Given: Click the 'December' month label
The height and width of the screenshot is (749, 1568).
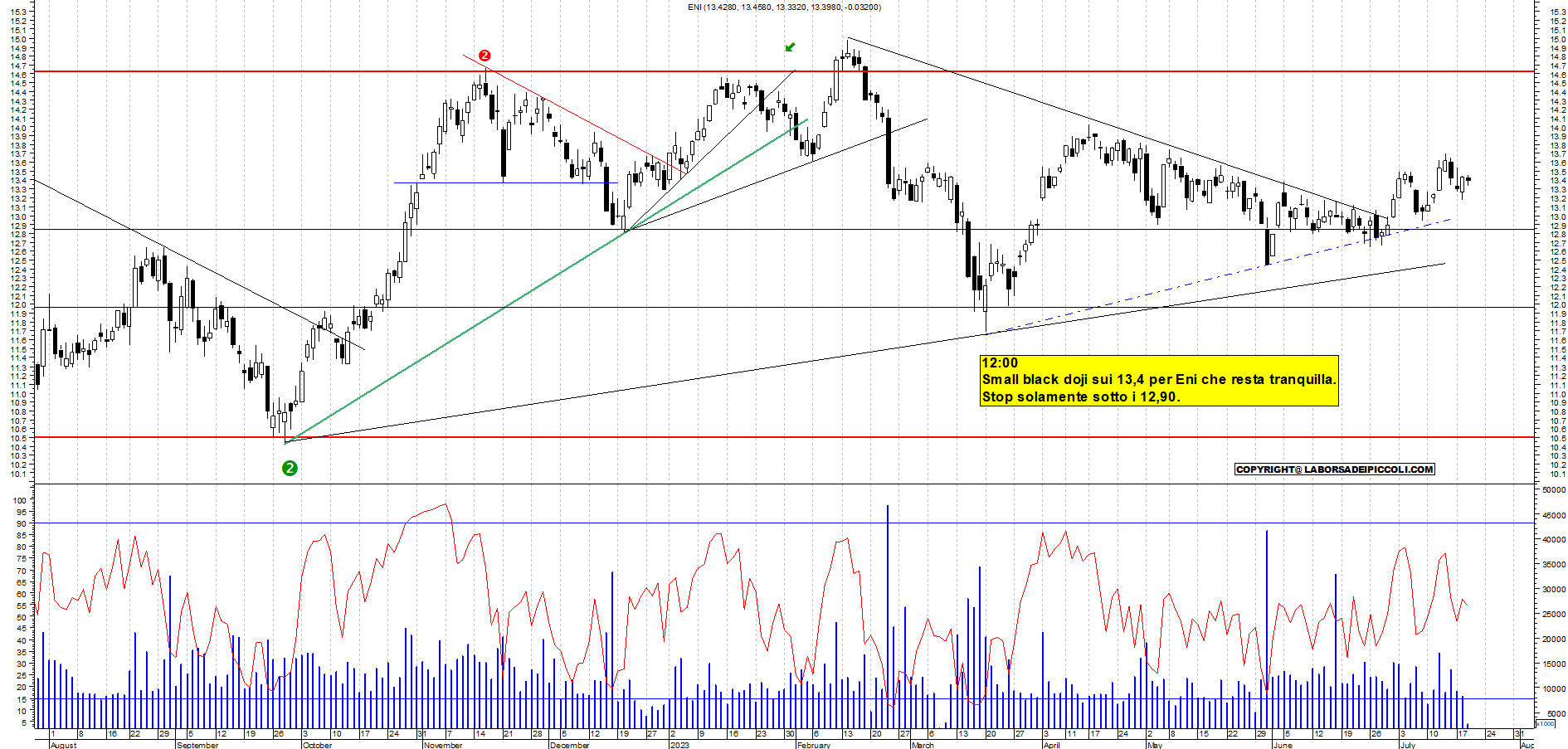Looking at the screenshot, I should pyautogui.click(x=569, y=745).
